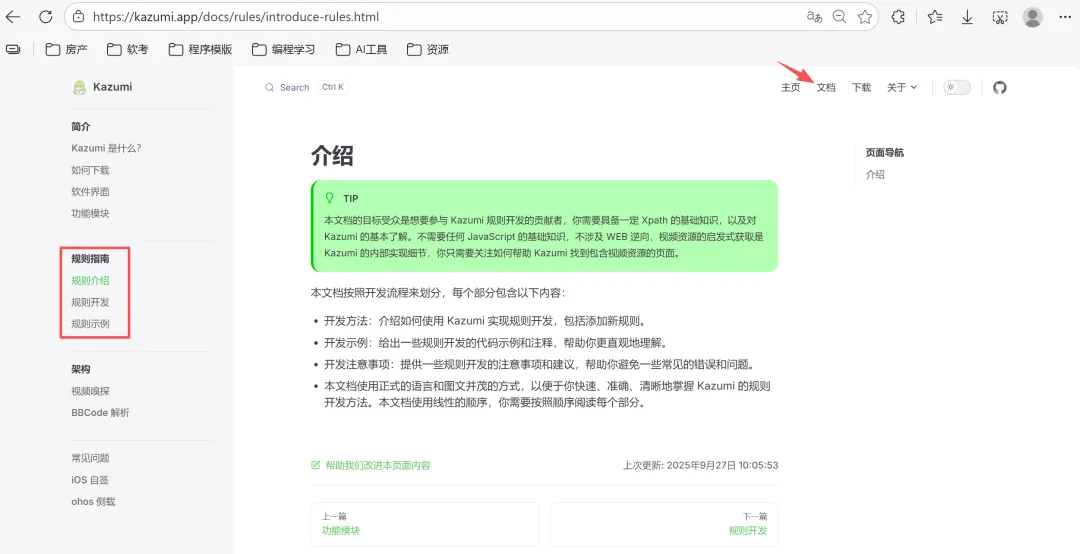
Task: Click the search magnifier icon
Action: pyautogui.click(x=269, y=88)
